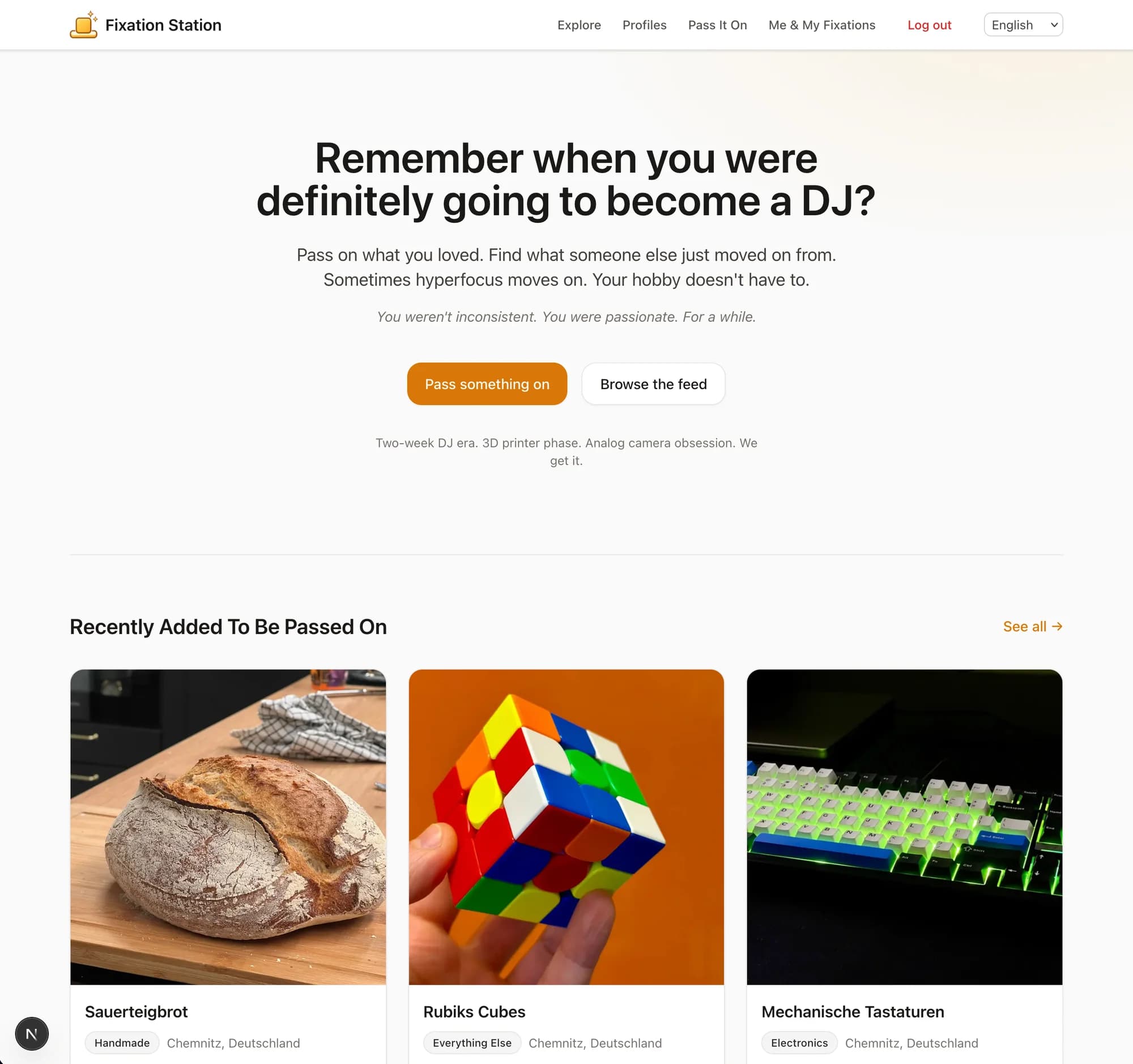The width and height of the screenshot is (1133, 1064).
Task: Open Me & My Fixations
Action: click(x=821, y=25)
